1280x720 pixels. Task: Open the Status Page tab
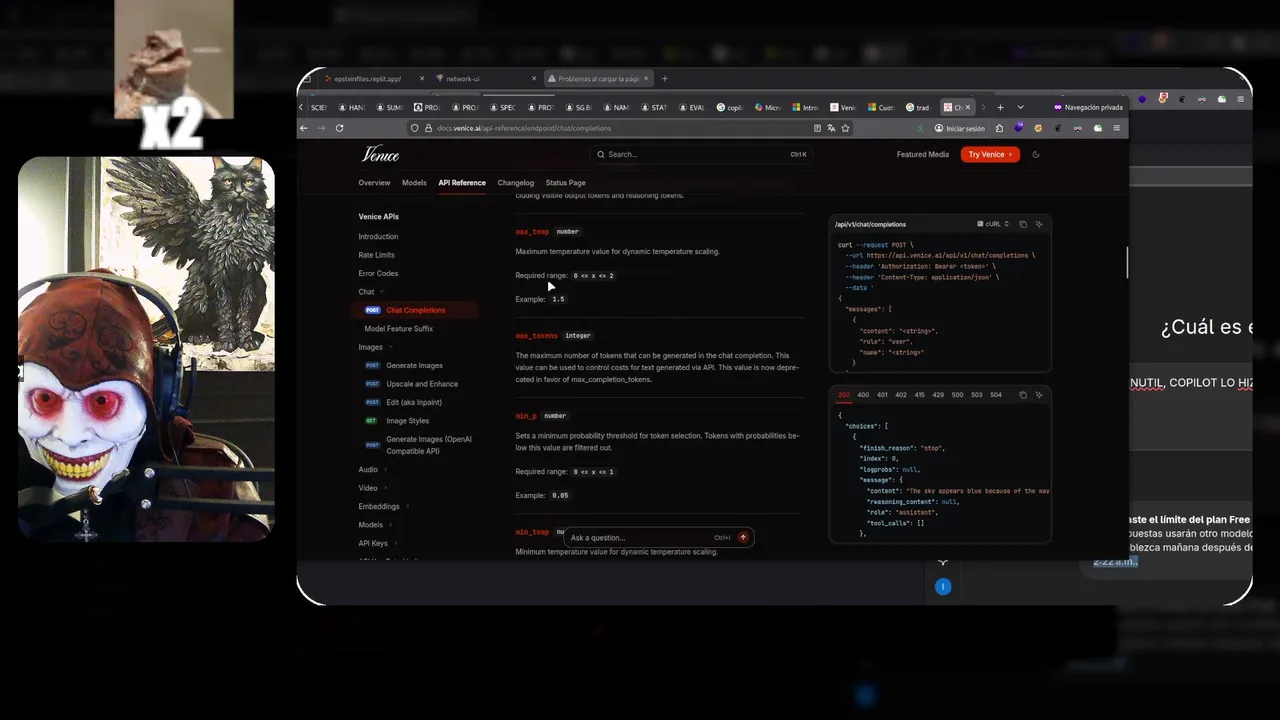coord(565,183)
